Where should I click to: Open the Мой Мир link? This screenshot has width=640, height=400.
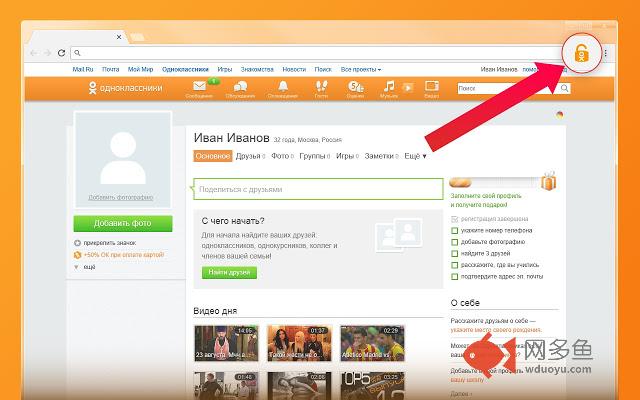coord(140,69)
